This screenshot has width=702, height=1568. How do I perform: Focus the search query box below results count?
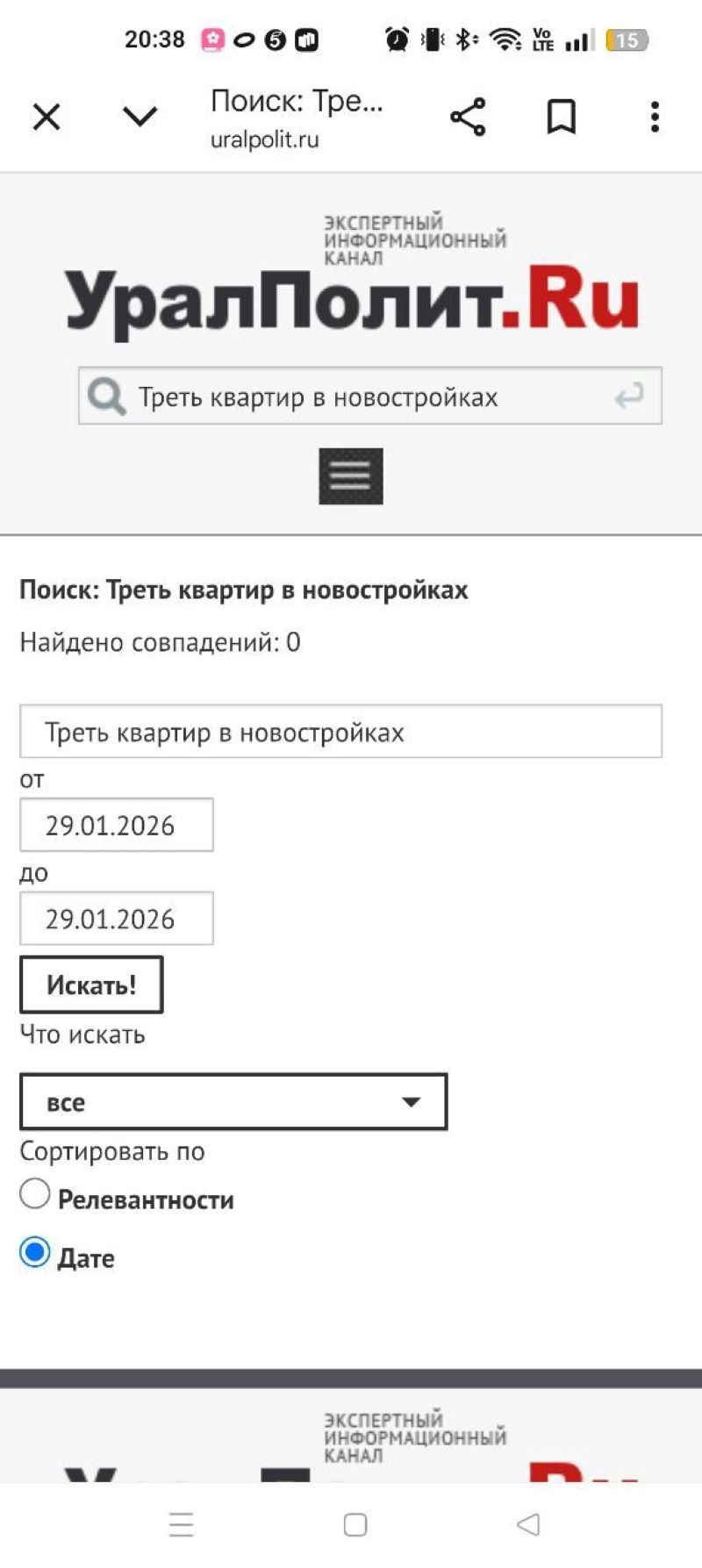tap(340, 732)
